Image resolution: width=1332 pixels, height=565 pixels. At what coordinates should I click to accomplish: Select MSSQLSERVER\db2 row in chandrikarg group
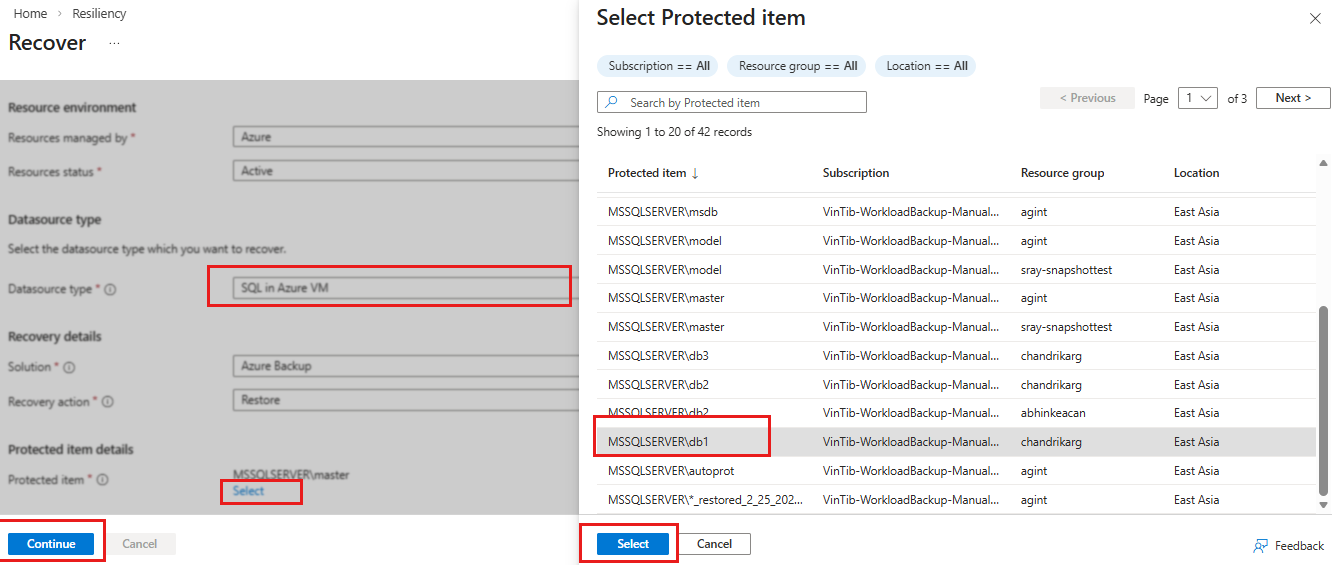[x=956, y=385]
